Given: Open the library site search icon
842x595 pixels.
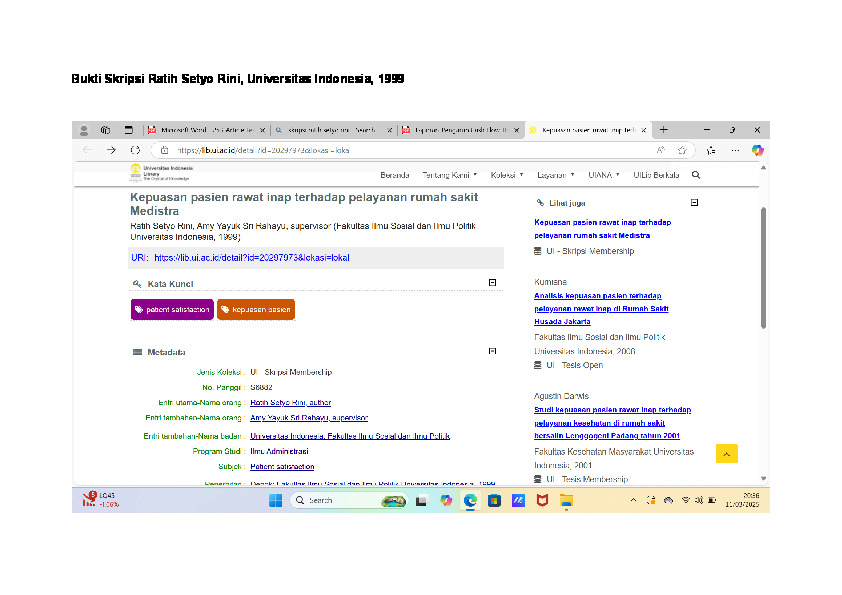Looking at the screenshot, I should tap(696, 175).
